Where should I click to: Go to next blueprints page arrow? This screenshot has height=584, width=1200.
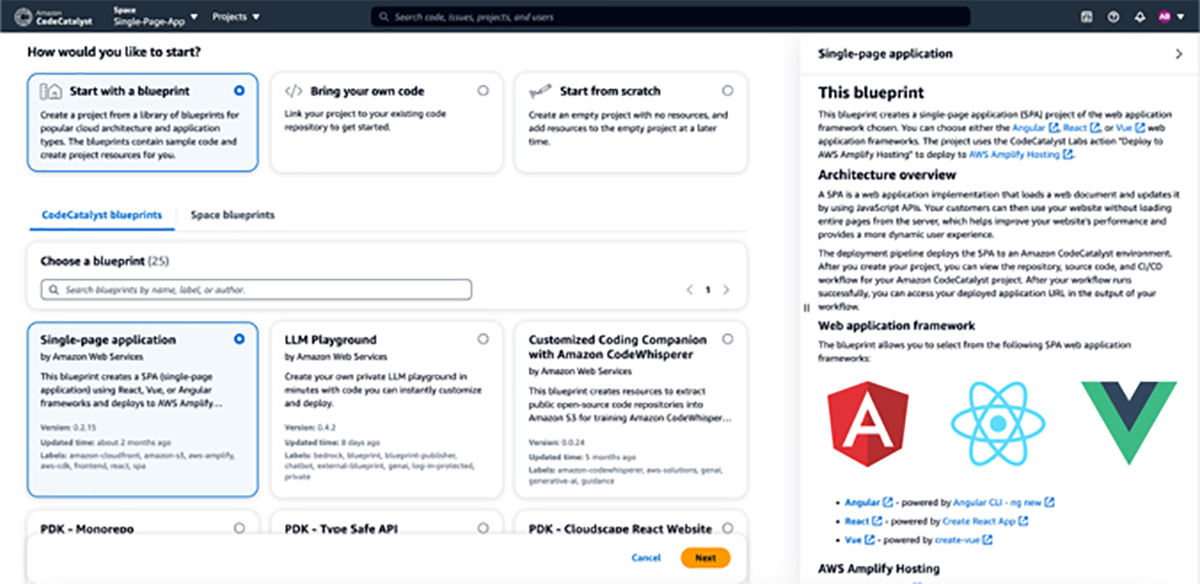click(726, 290)
